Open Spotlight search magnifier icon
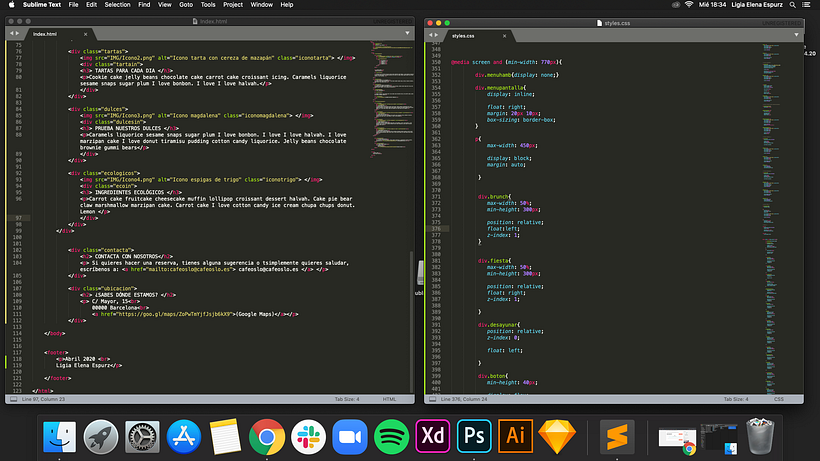The image size is (820, 461). tap(793, 5)
